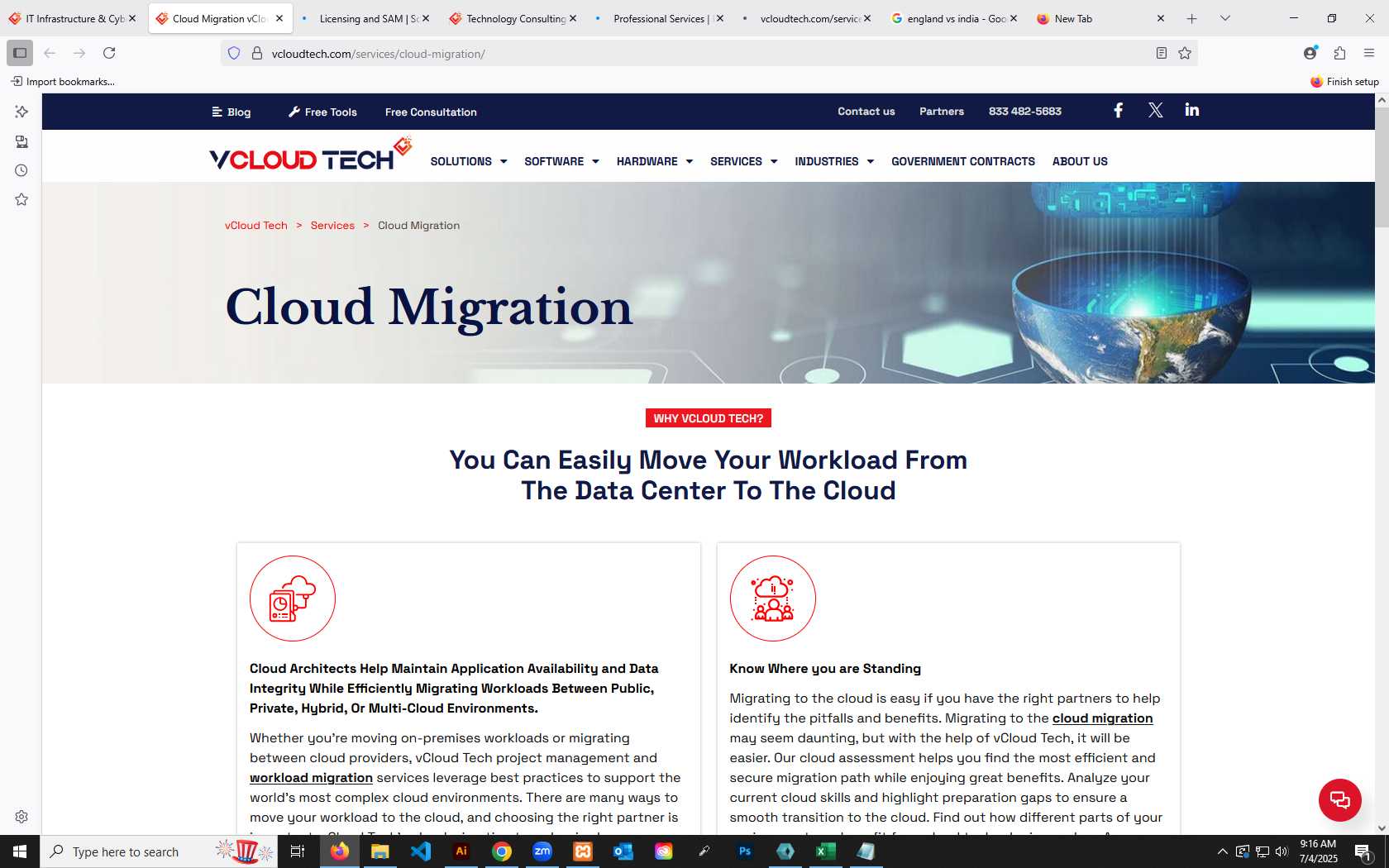Image resolution: width=1389 pixels, height=868 pixels.
Task: Switch to england vs india Google tab
Action: coord(953,18)
